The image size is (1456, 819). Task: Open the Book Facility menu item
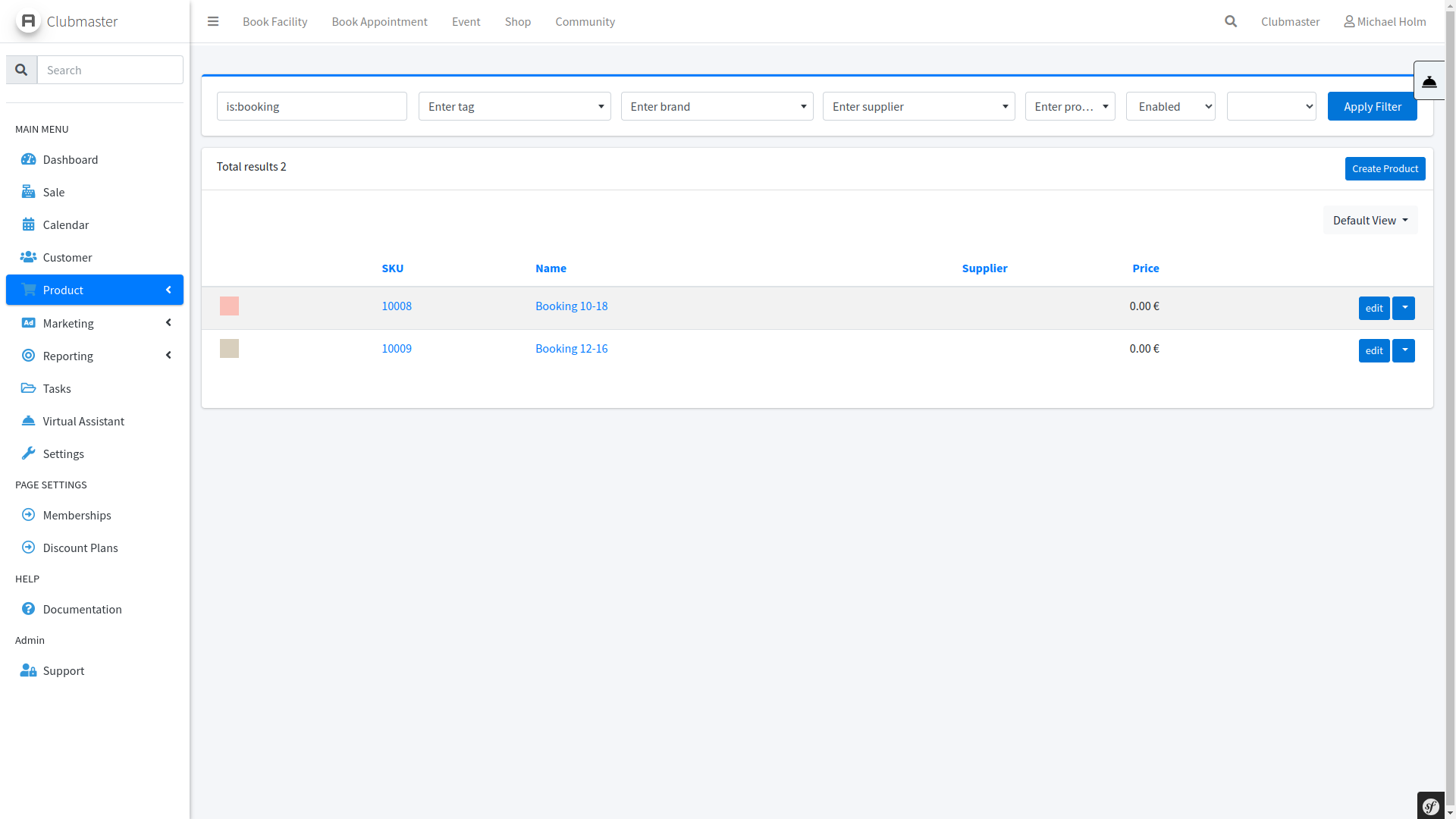click(x=275, y=21)
